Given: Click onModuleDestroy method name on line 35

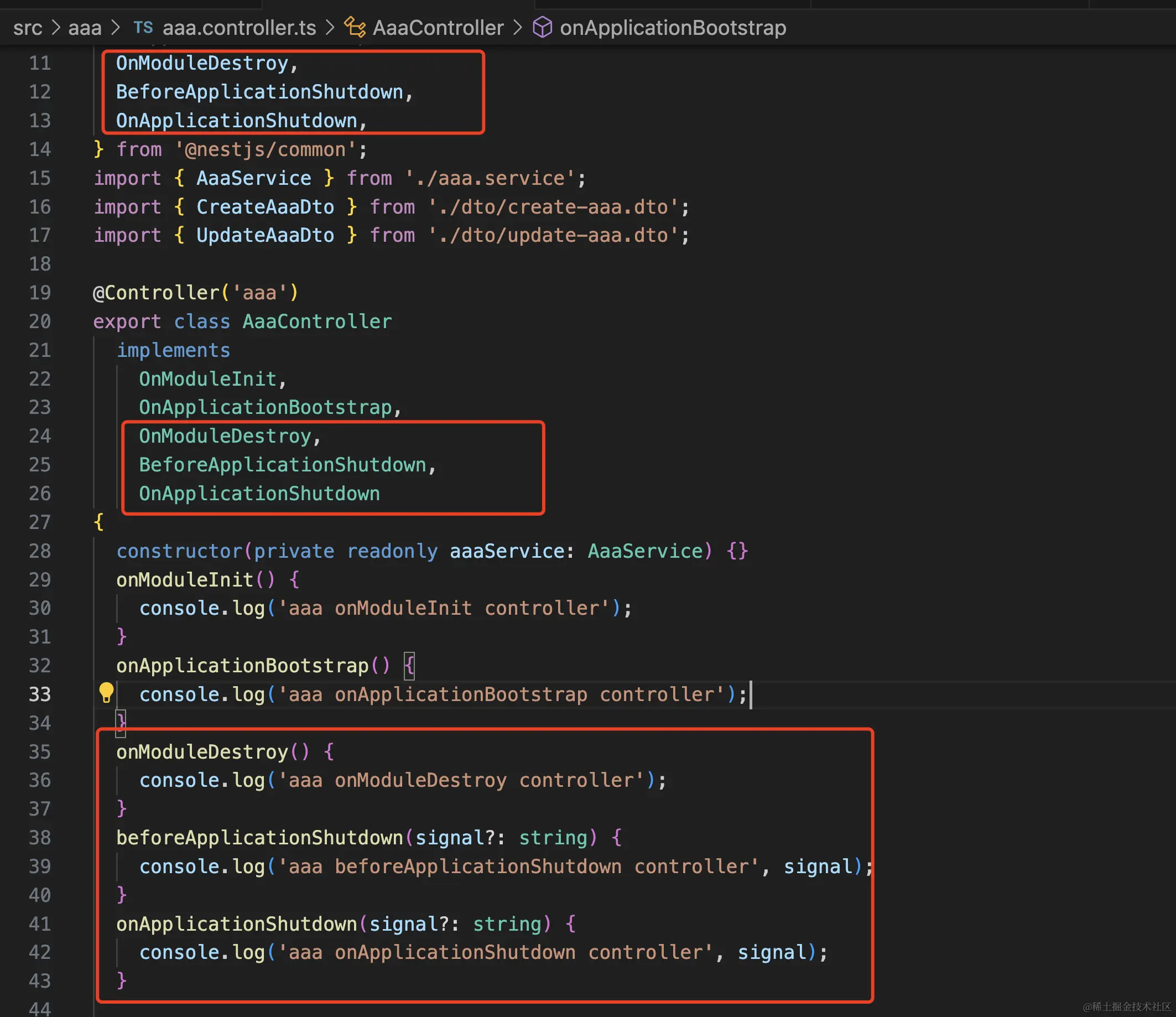Looking at the screenshot, I should tap(202, 751).
